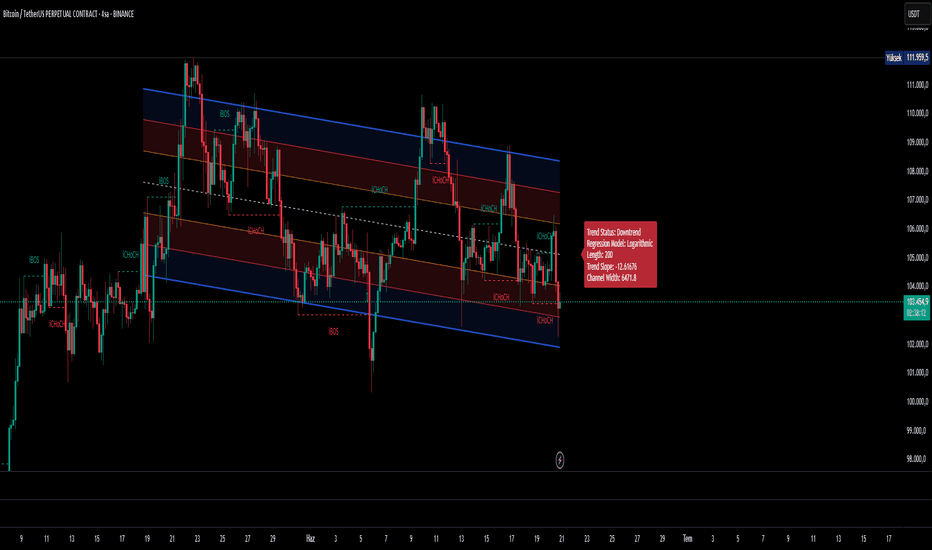This screenshot has width=932, height=550.
Task: Click the Haz month label on time axis
Action: 310,539
